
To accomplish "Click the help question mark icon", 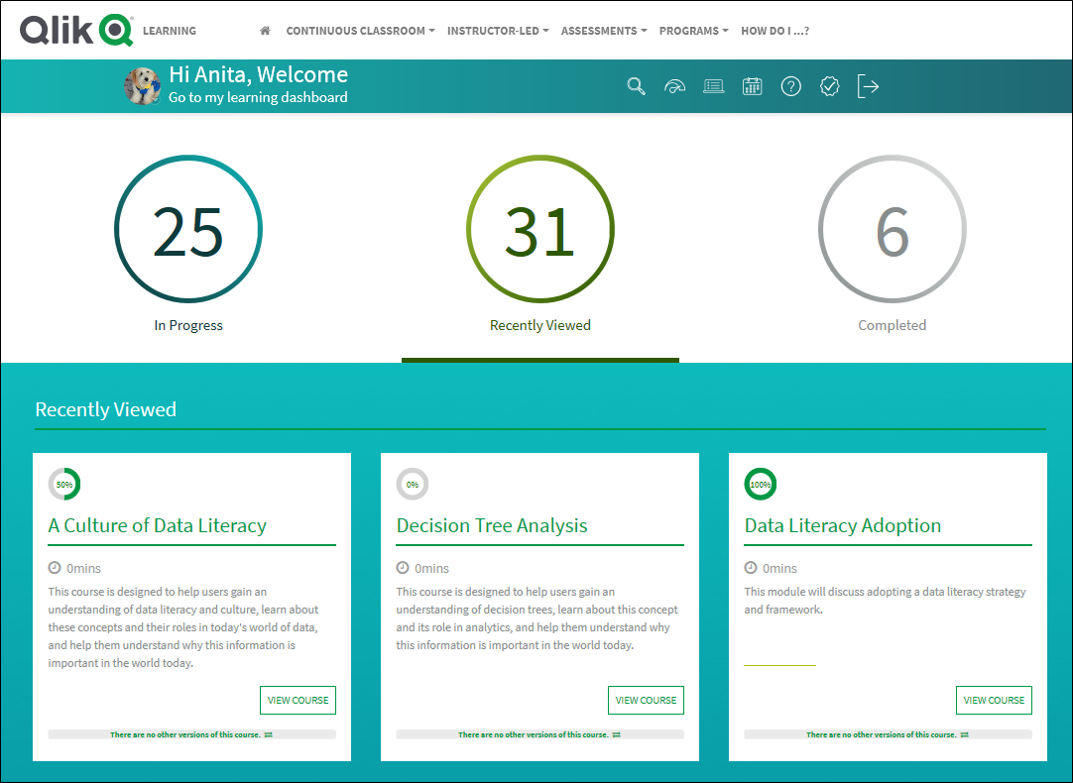I will [791, 86].
